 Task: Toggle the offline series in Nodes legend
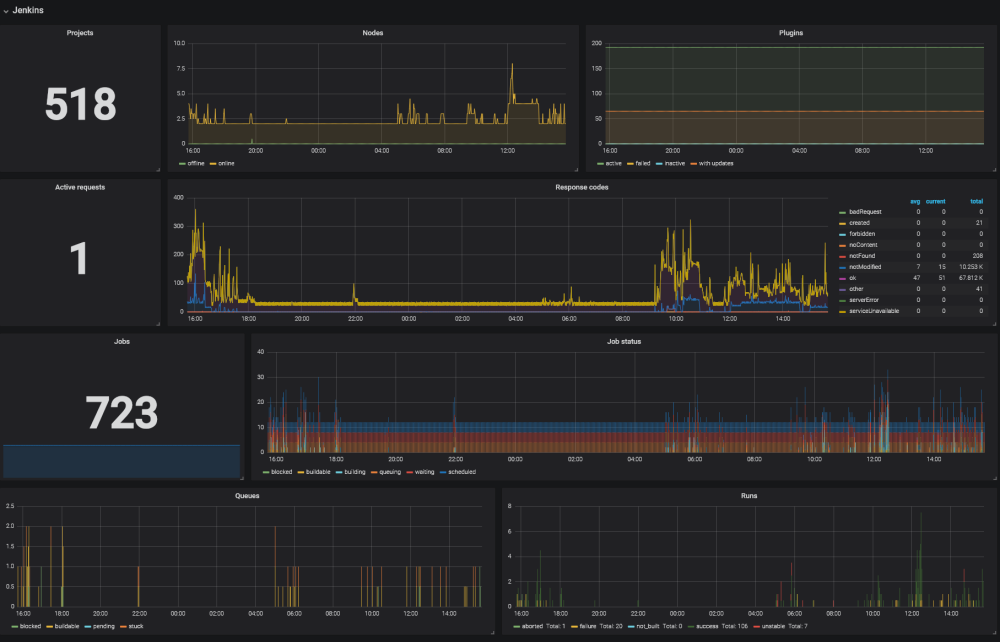[x=194, y=163]
